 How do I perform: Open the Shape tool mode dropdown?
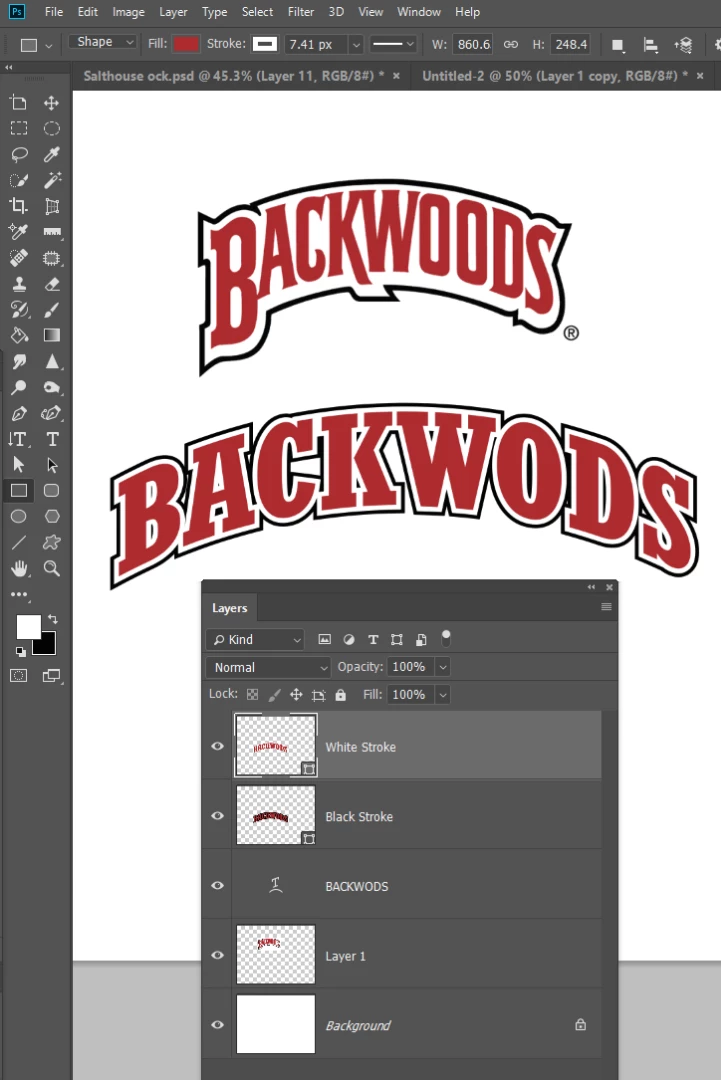pyautogui.click(x=102, y=42)
